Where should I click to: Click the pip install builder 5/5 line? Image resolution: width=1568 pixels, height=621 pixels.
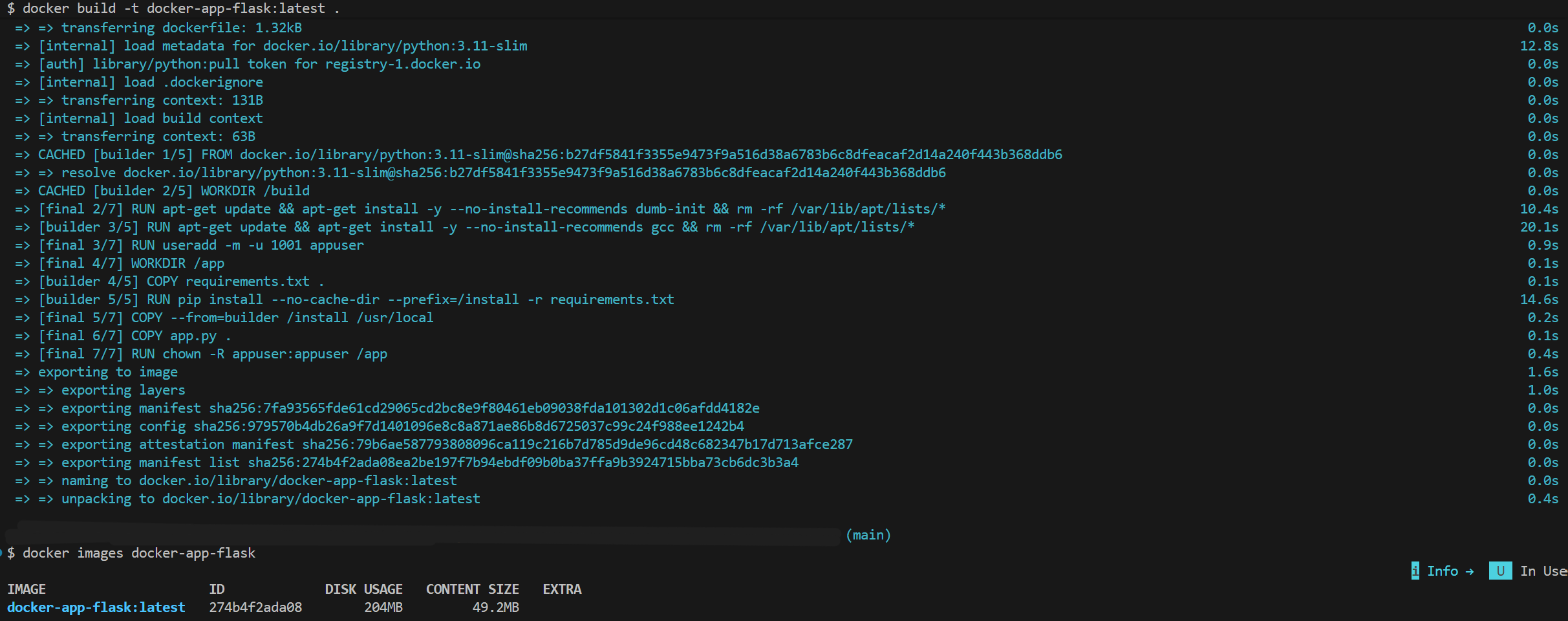coord(356,300)
